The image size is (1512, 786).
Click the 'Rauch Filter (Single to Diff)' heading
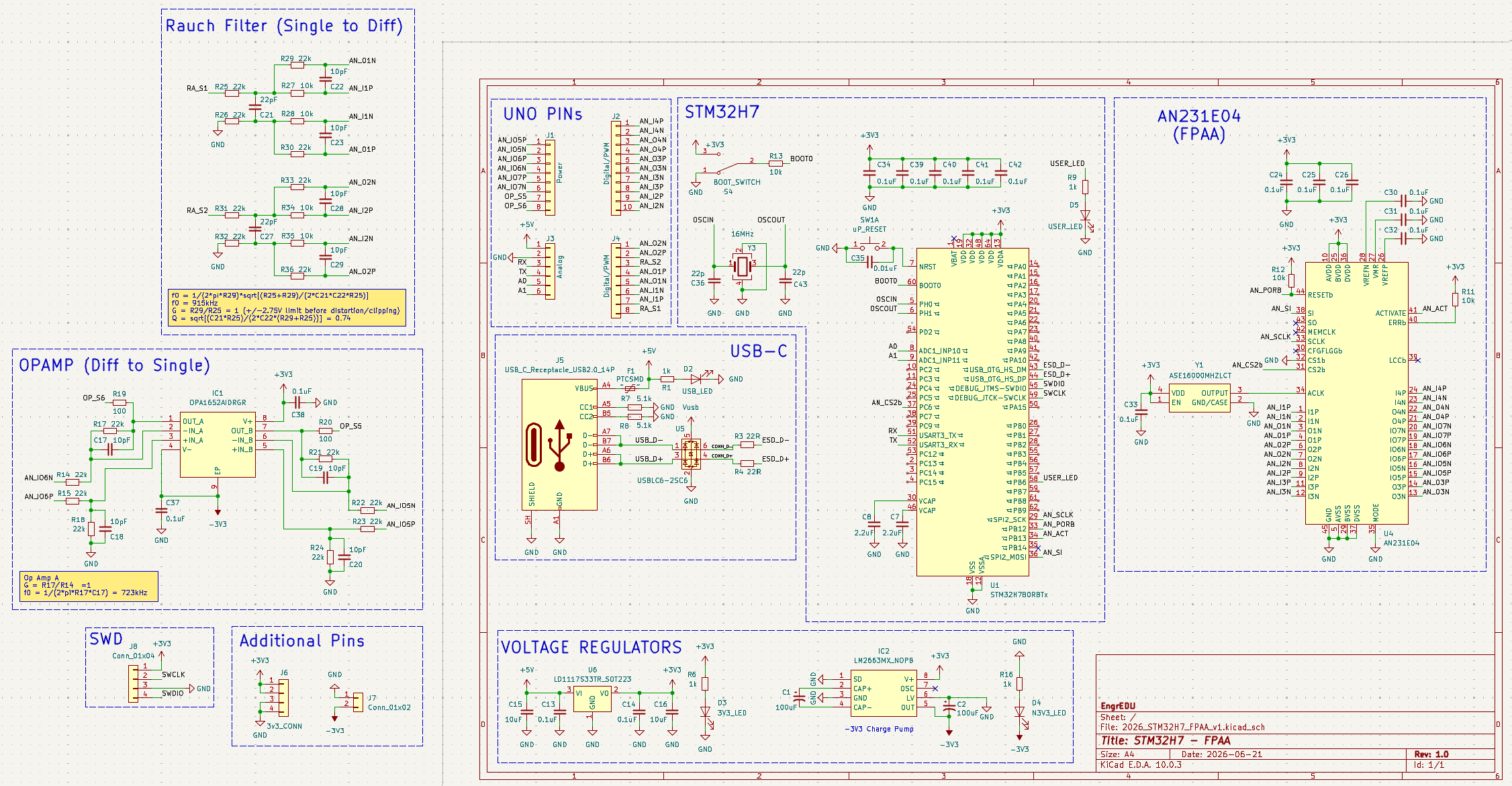tap(284, 26)
